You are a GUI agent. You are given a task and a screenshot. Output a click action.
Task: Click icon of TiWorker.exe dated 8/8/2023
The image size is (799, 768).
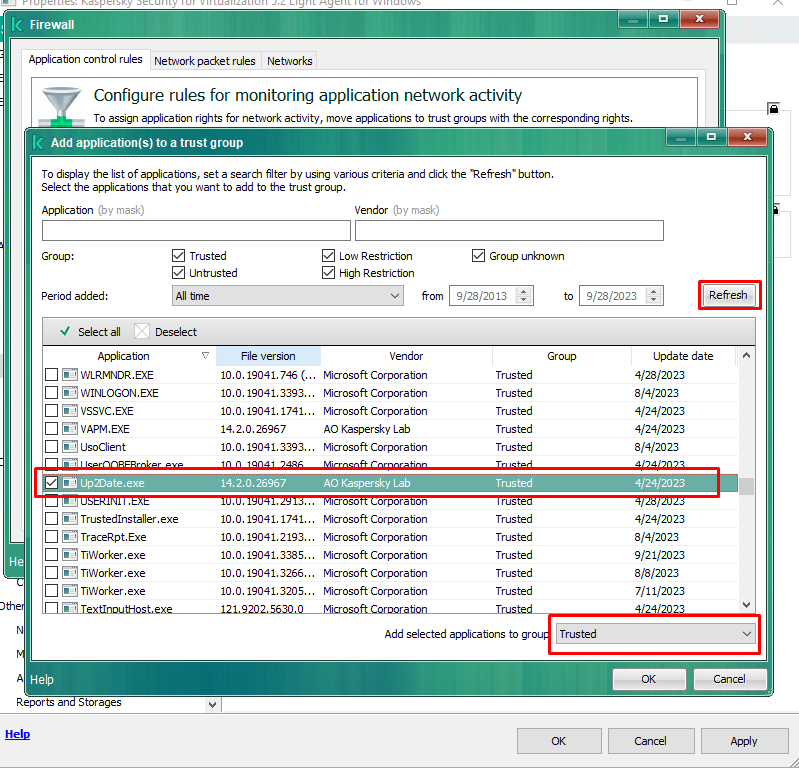tap(69, 573)
